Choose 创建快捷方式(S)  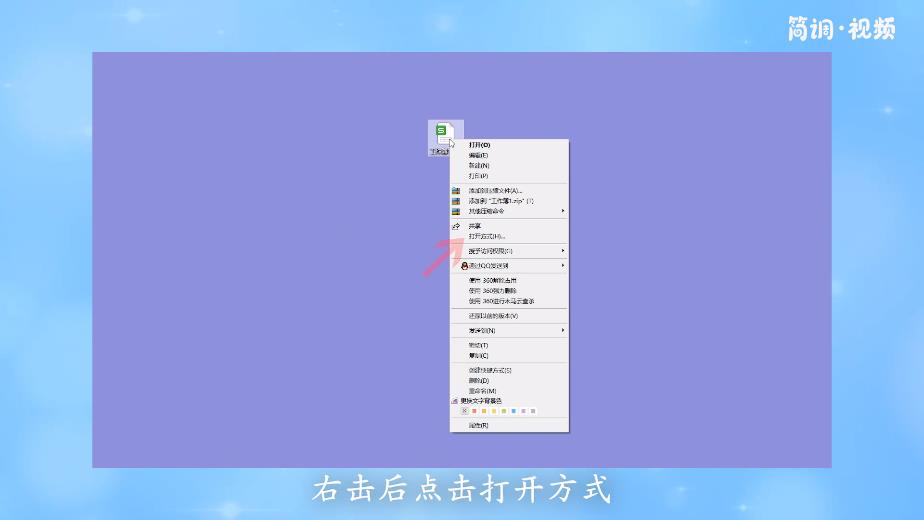click(x=509, y=370)
